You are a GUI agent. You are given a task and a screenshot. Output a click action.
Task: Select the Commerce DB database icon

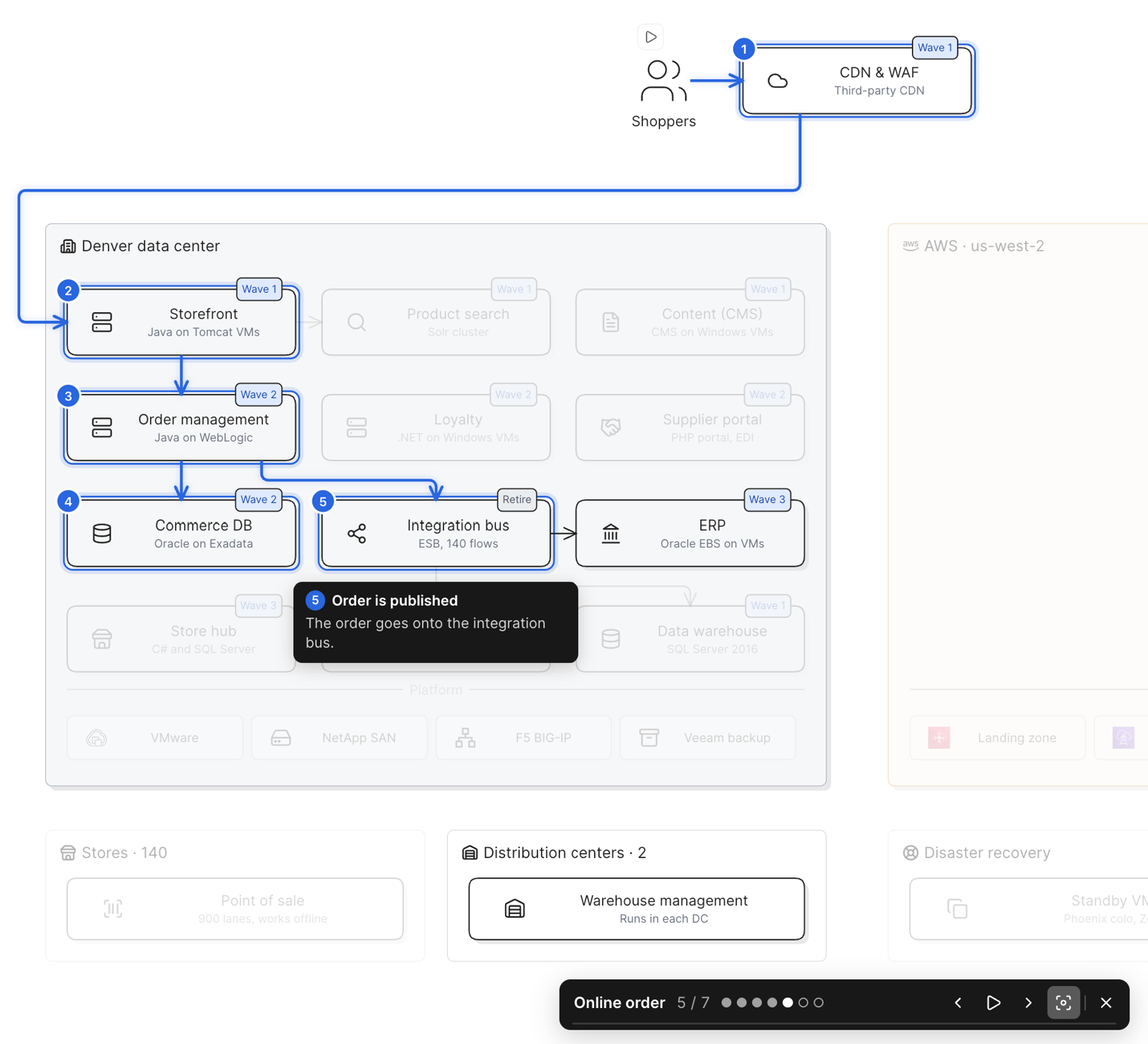(x=102, y=533)
